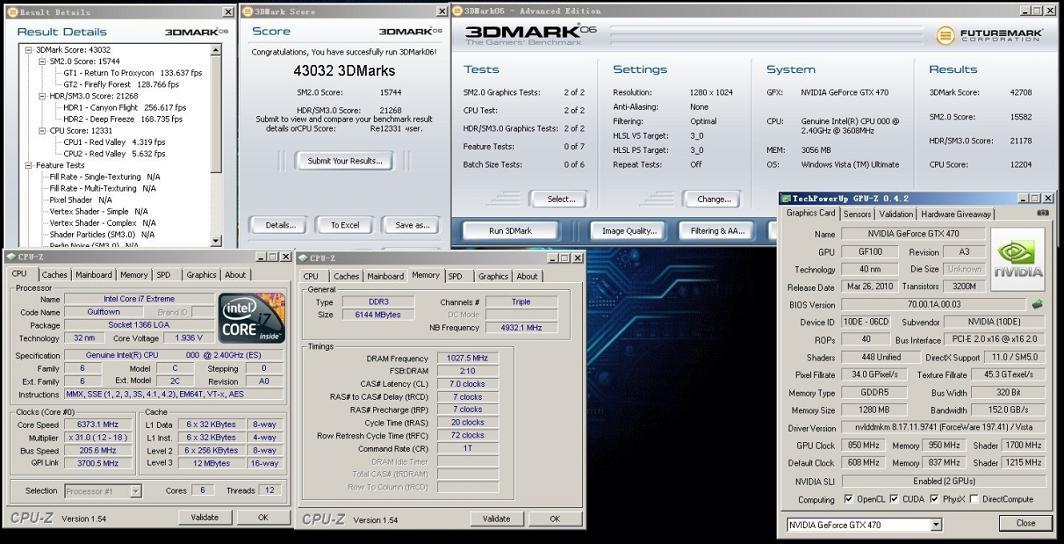
Task: Collapse the CPU Score tree node
Action: pos(42,130)
